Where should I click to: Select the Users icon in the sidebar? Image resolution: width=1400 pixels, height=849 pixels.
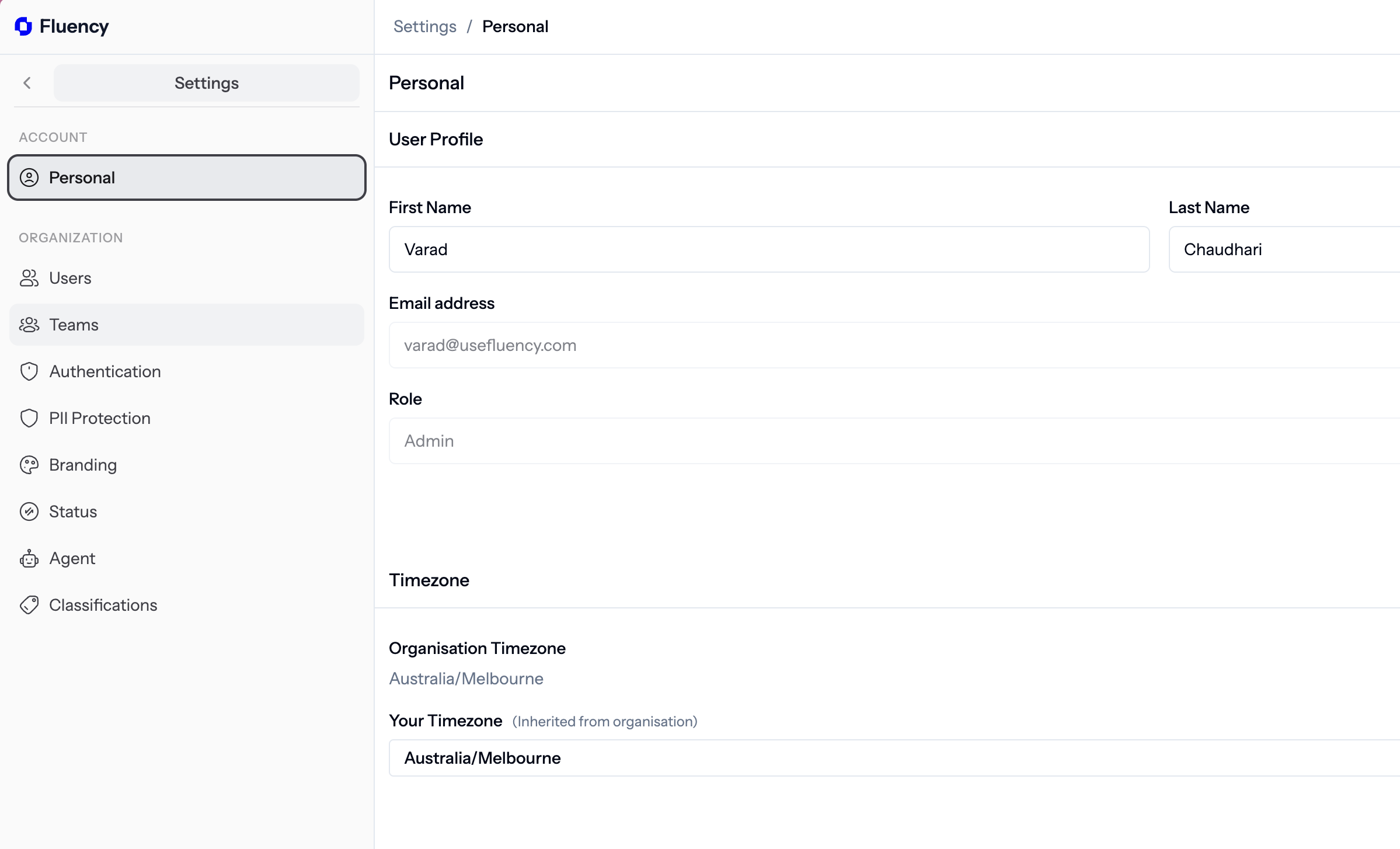click(x=29, y=278)
